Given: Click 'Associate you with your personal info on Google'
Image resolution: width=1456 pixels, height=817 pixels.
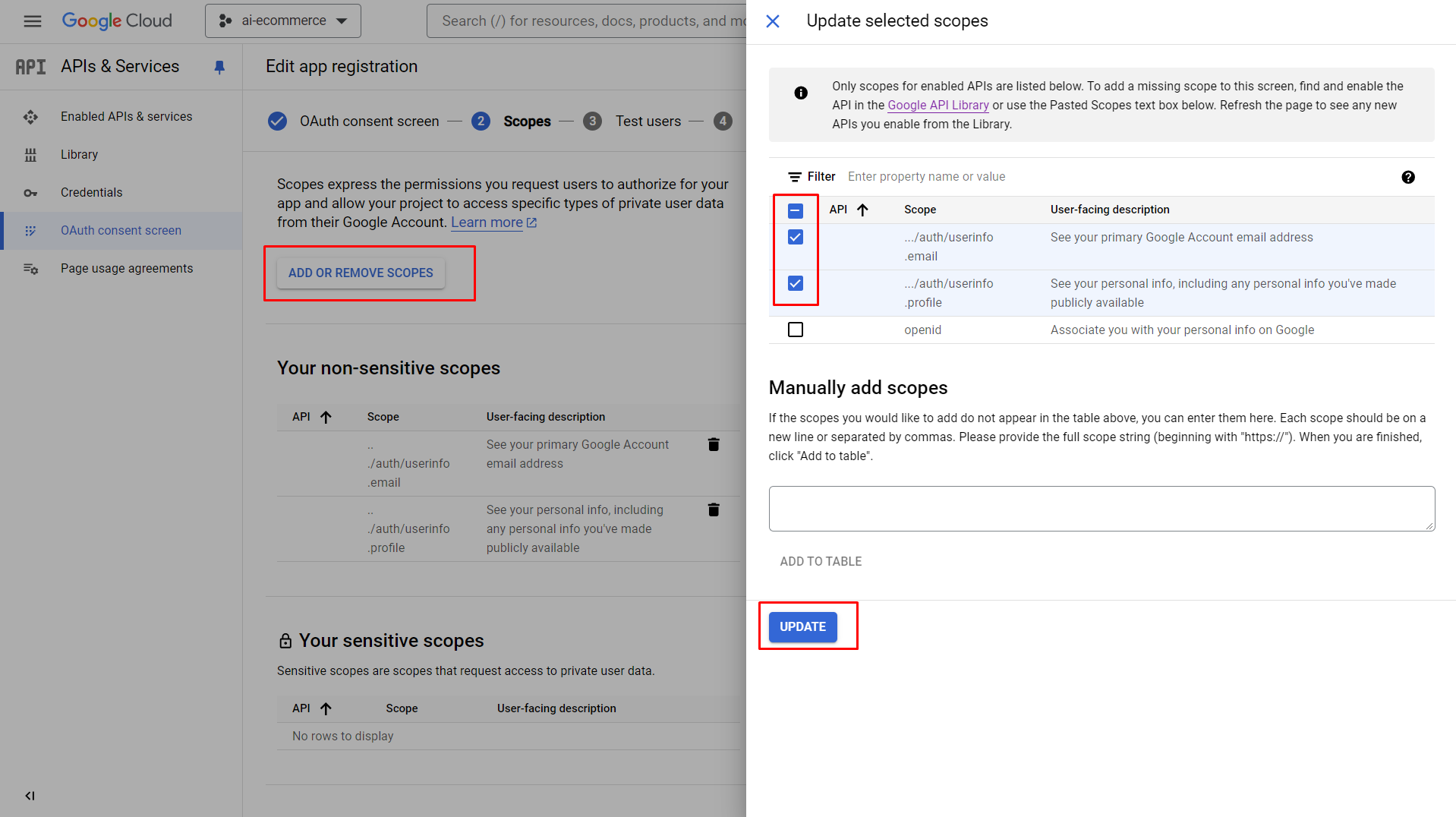Looking at the screenshot, I should [1182, 330].
